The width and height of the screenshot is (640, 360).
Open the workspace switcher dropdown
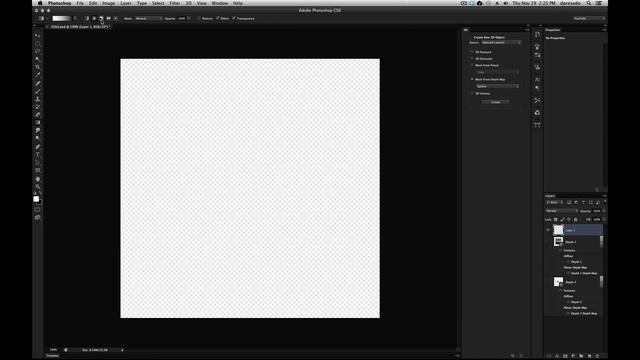589,18
